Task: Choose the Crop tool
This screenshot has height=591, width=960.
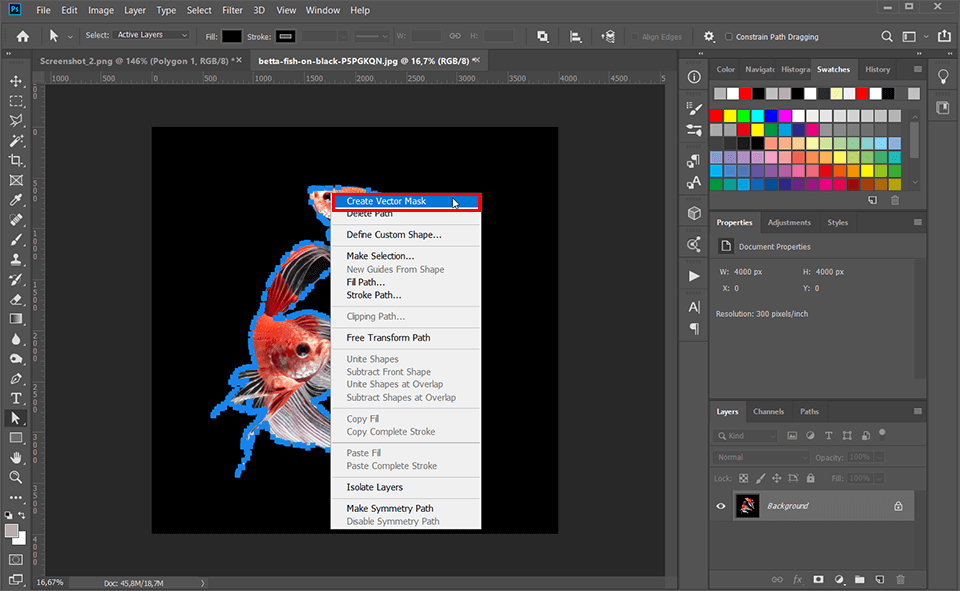Action: click(x=17, y=160)
